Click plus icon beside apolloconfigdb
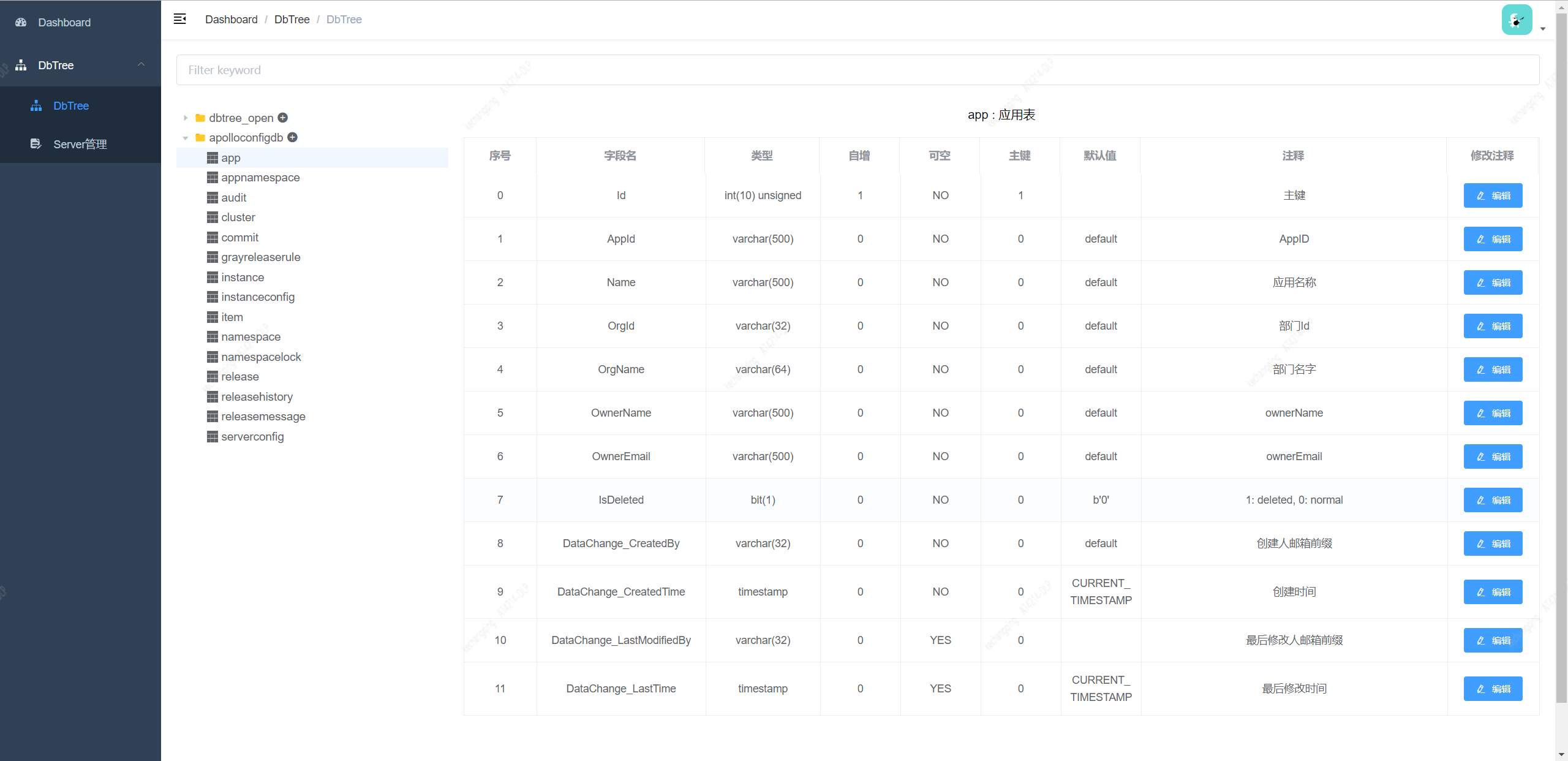Viewport: 1568px width, 761px height. pyautogui.click(x=293, y=137)
